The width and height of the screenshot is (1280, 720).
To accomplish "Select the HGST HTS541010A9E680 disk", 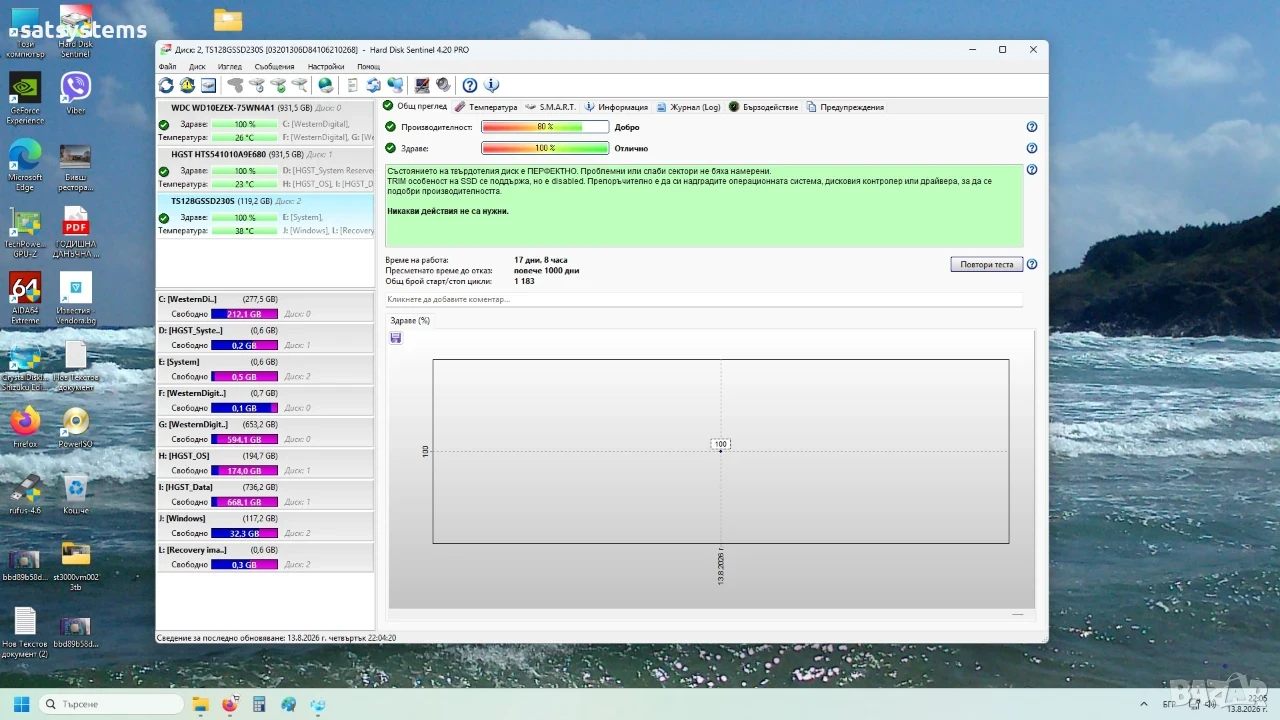I will (x=265, y=169).
